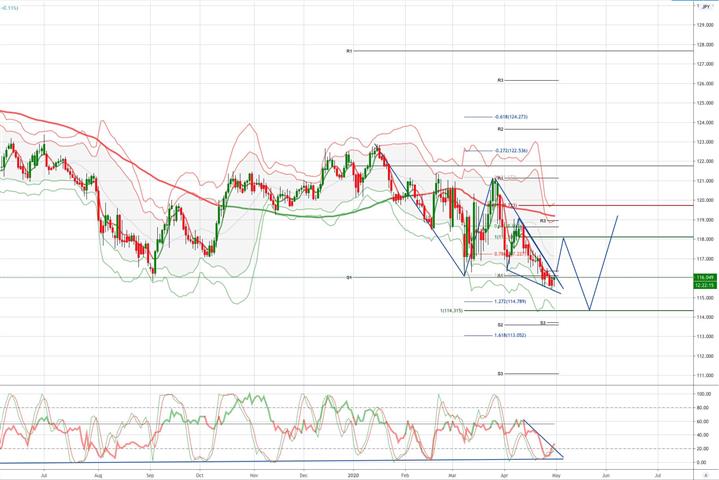Click the Sep marker on time axis
The width and height of the screenshot is (719, 480).
pyautogui.click(x=150, y=475)
